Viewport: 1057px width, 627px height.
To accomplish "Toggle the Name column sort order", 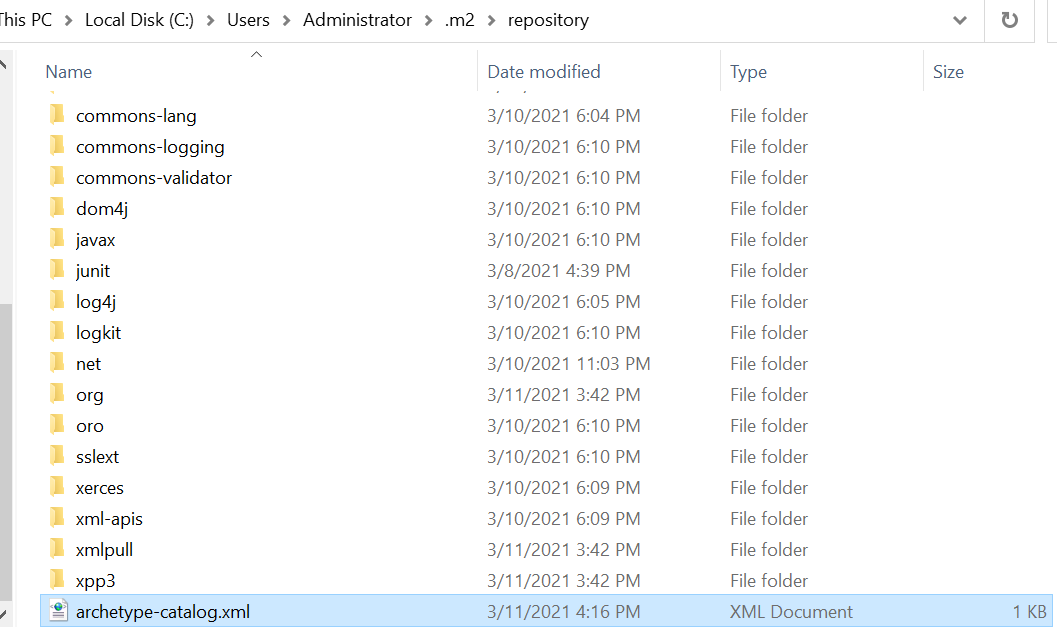I will point(68,71).
